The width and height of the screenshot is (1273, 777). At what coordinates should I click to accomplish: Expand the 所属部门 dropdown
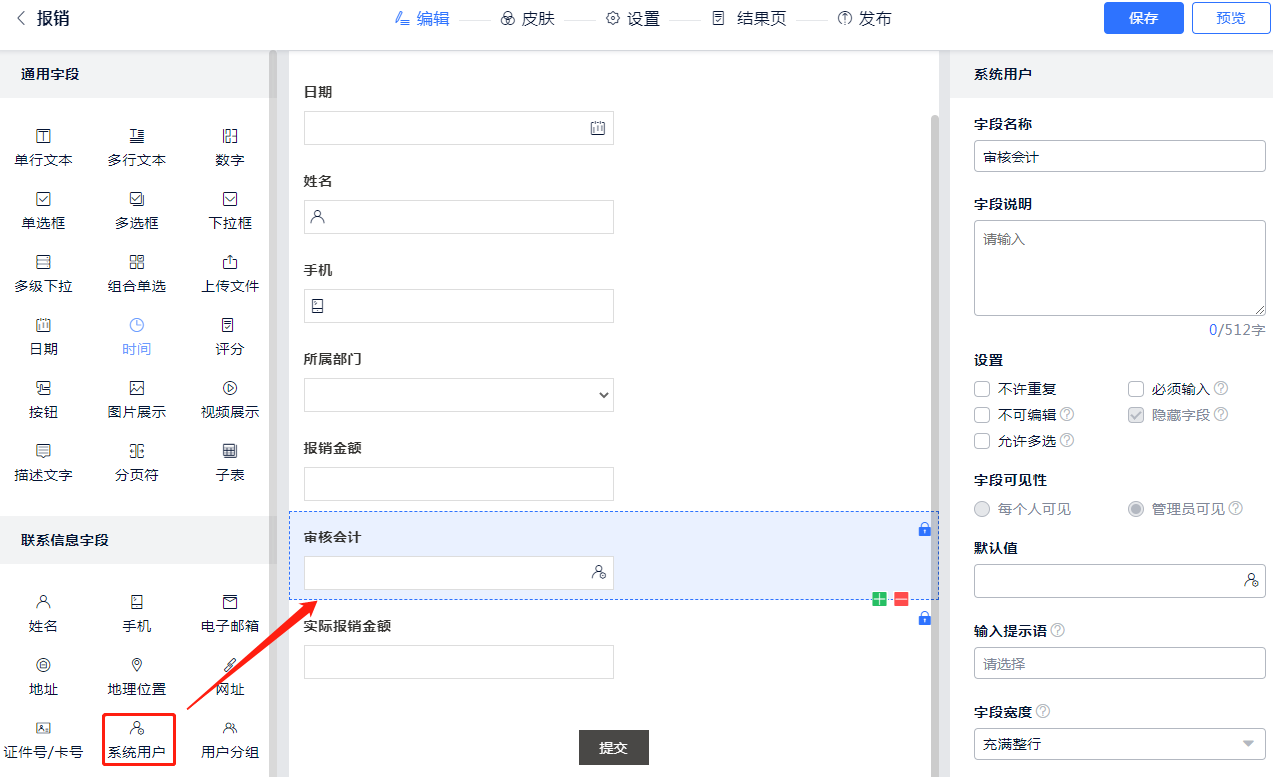[459, 395]
